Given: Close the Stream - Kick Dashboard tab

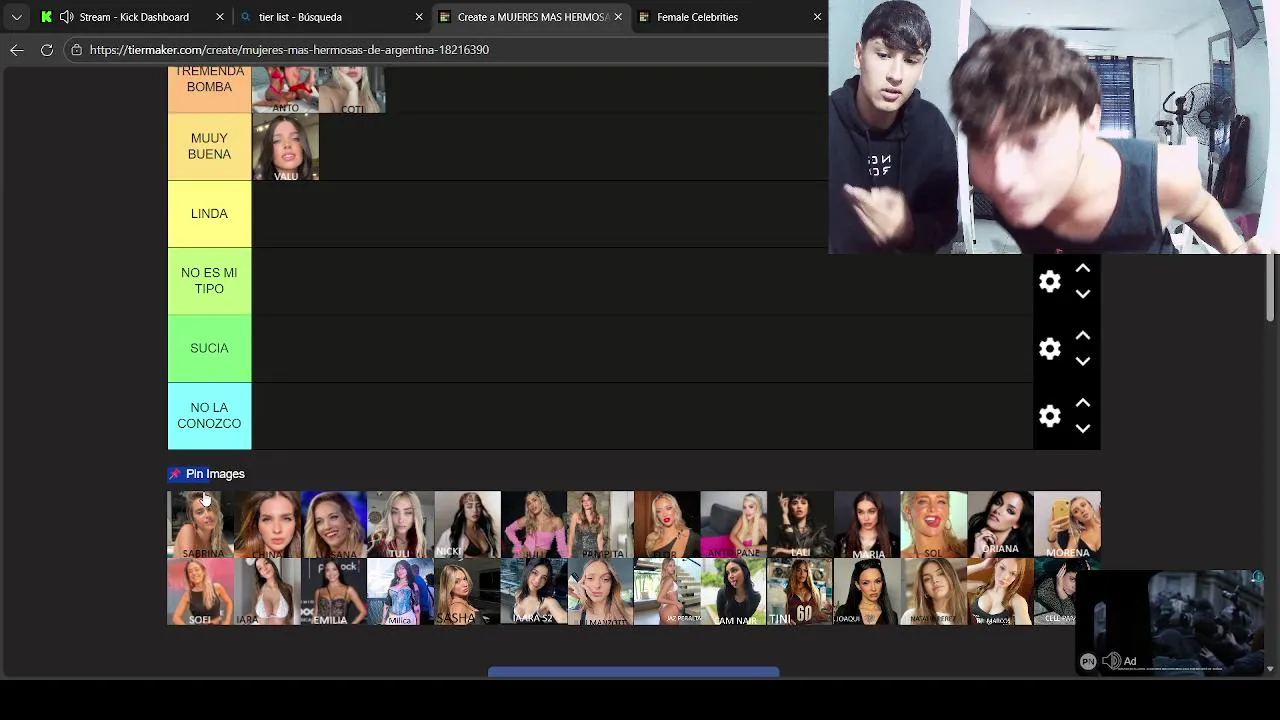Looking at the screenshot, I should 220,17.
